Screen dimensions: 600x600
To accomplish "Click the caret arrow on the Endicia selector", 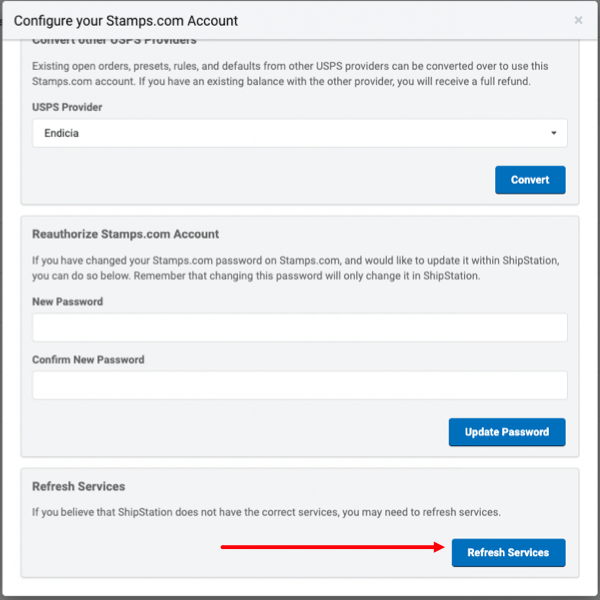I will (554, 133).
